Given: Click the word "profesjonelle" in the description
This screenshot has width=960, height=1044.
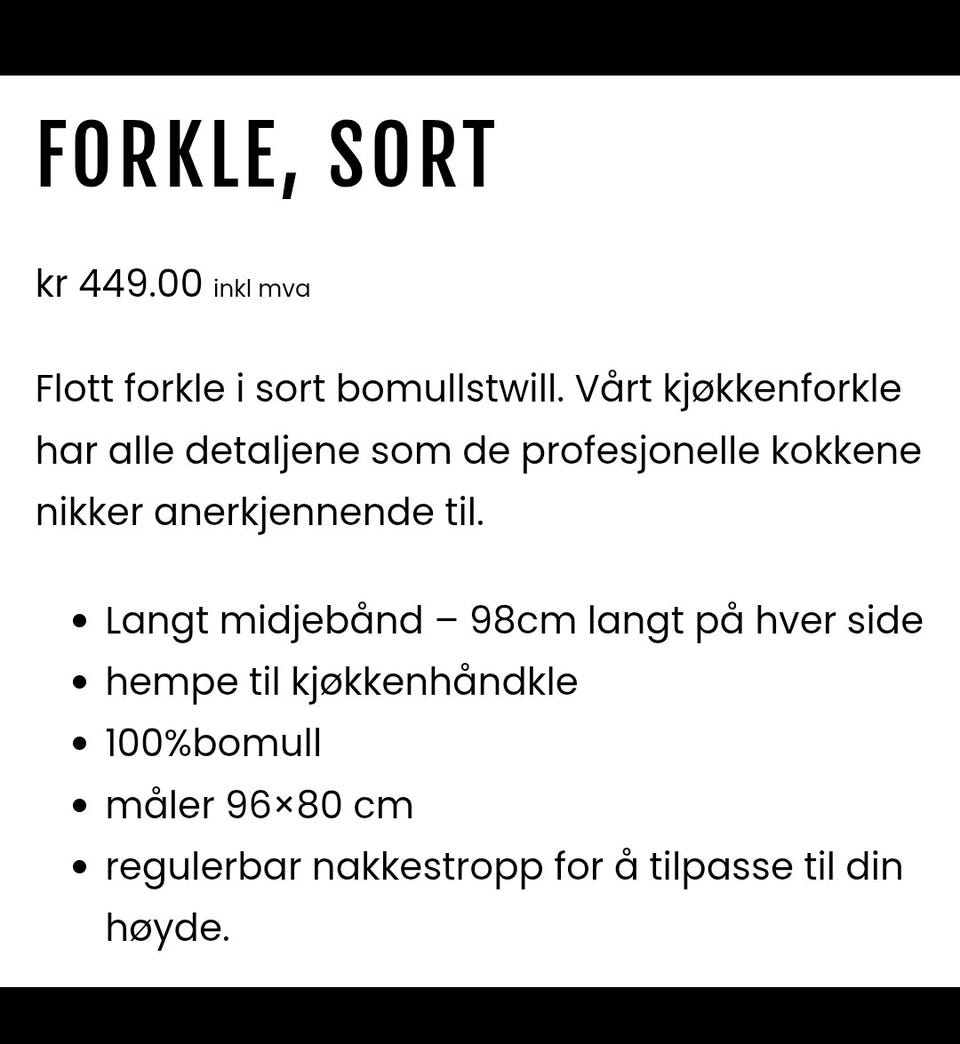Looking at the screenshot, I should (640, 452).
